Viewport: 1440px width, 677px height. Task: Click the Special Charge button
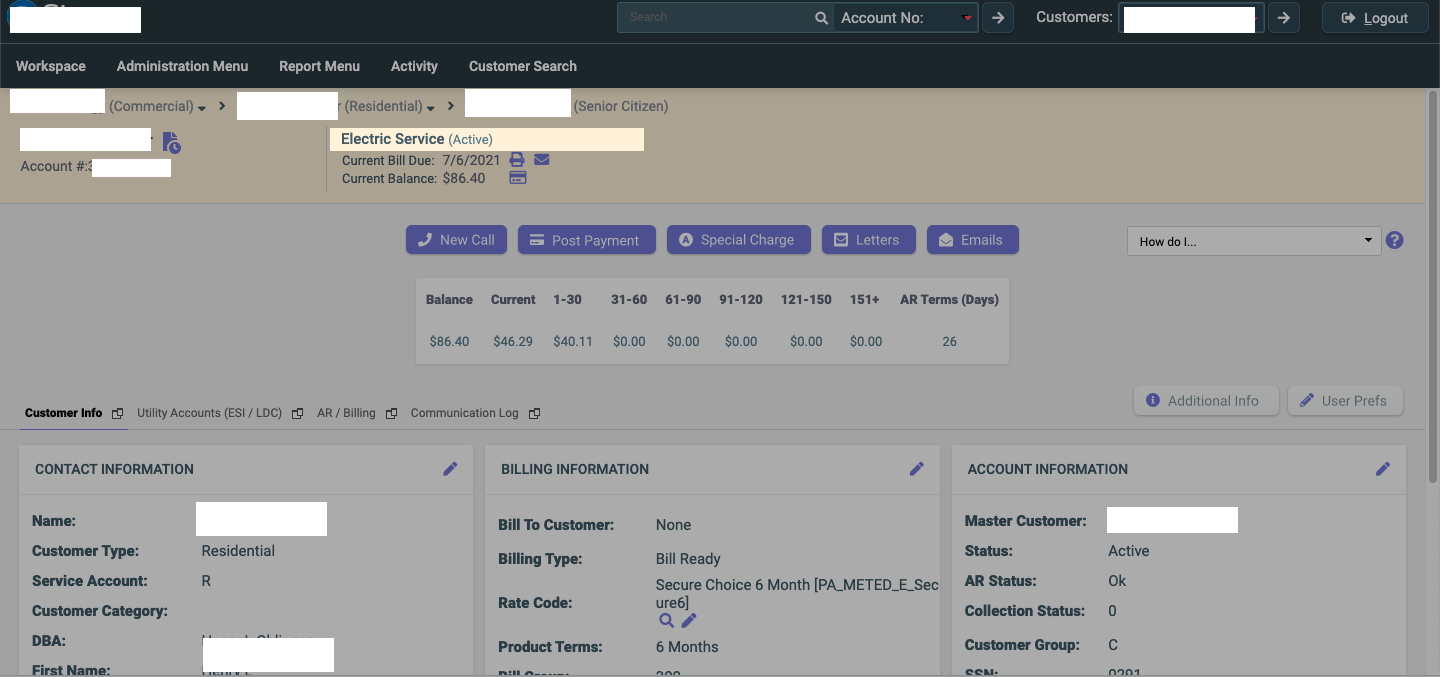(736, 240)
